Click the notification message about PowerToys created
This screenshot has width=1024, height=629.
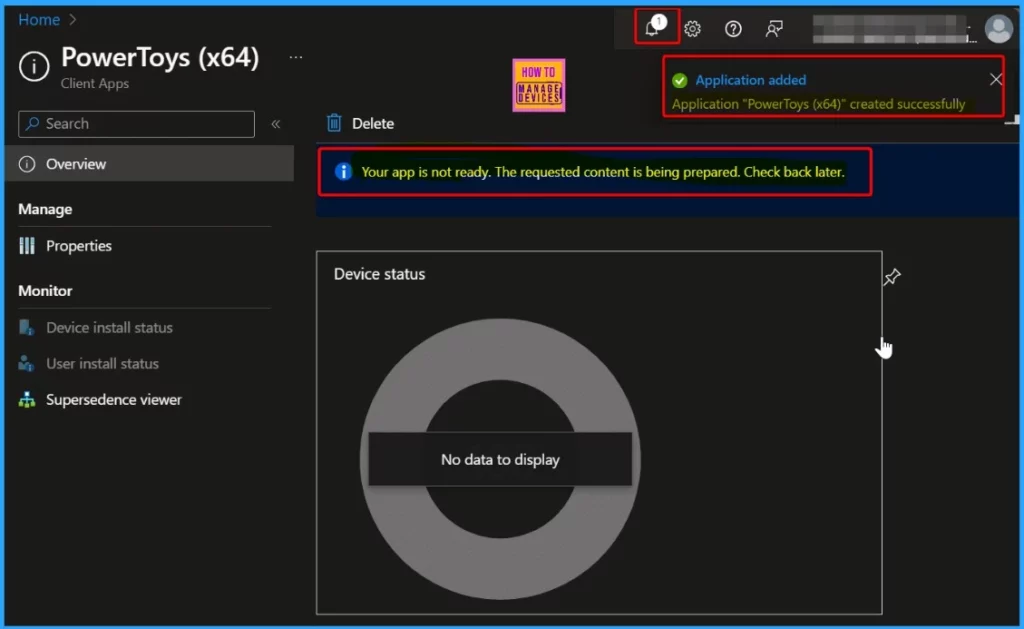[x=818, y=104]
